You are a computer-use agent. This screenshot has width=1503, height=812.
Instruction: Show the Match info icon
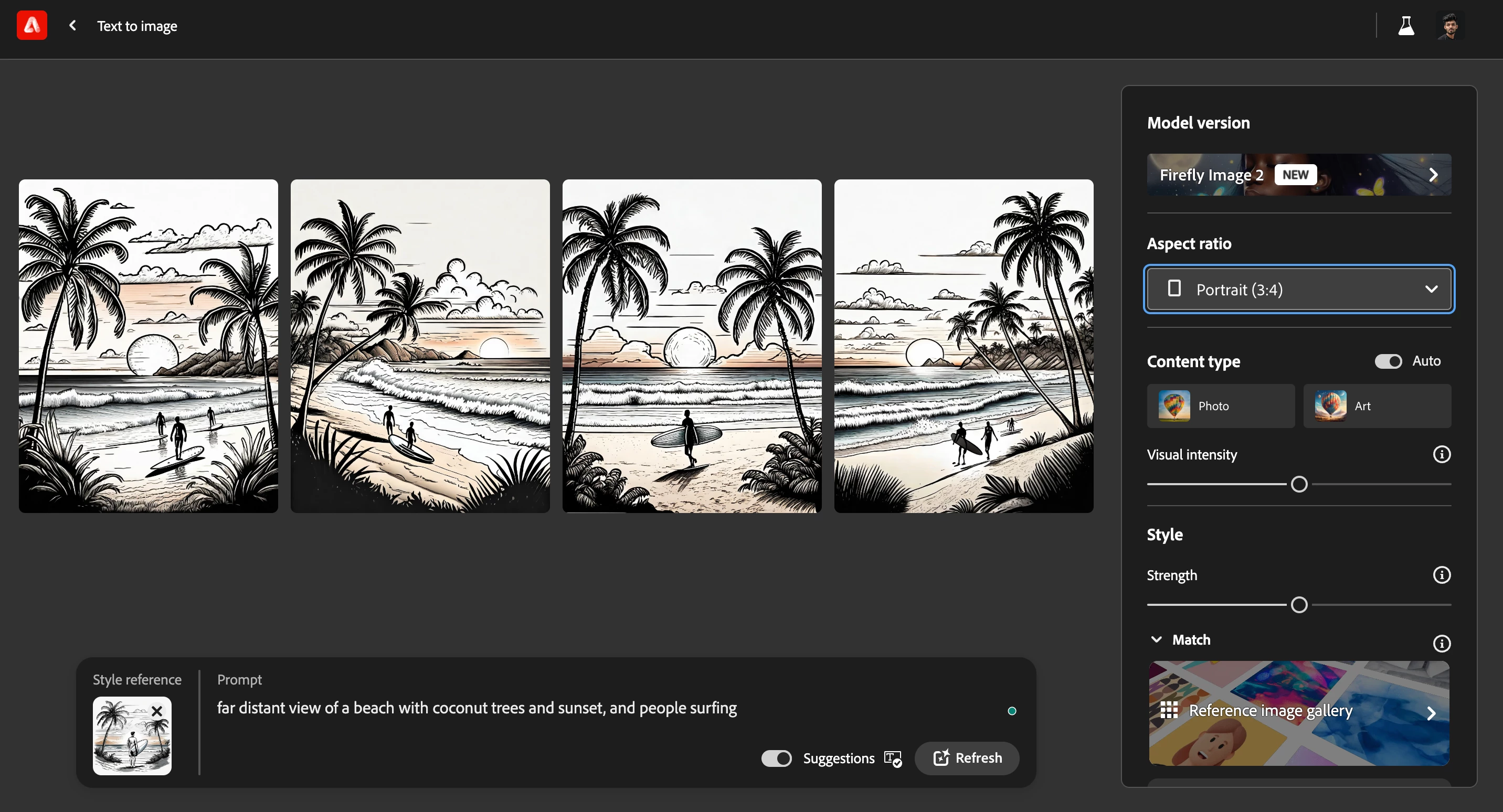click(x=1442, y=644)
